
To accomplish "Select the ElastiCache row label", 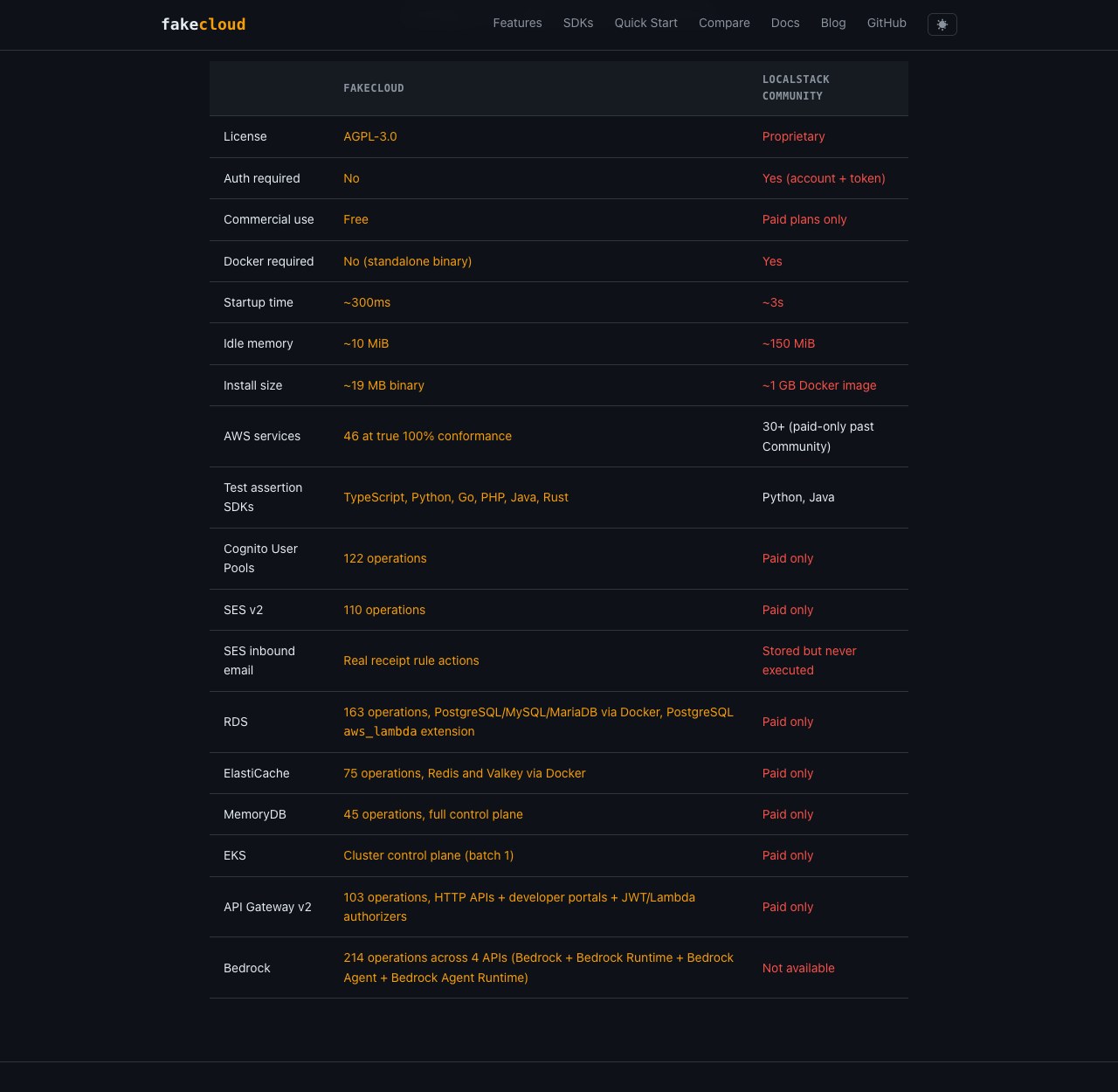I will tap(257, 774).
